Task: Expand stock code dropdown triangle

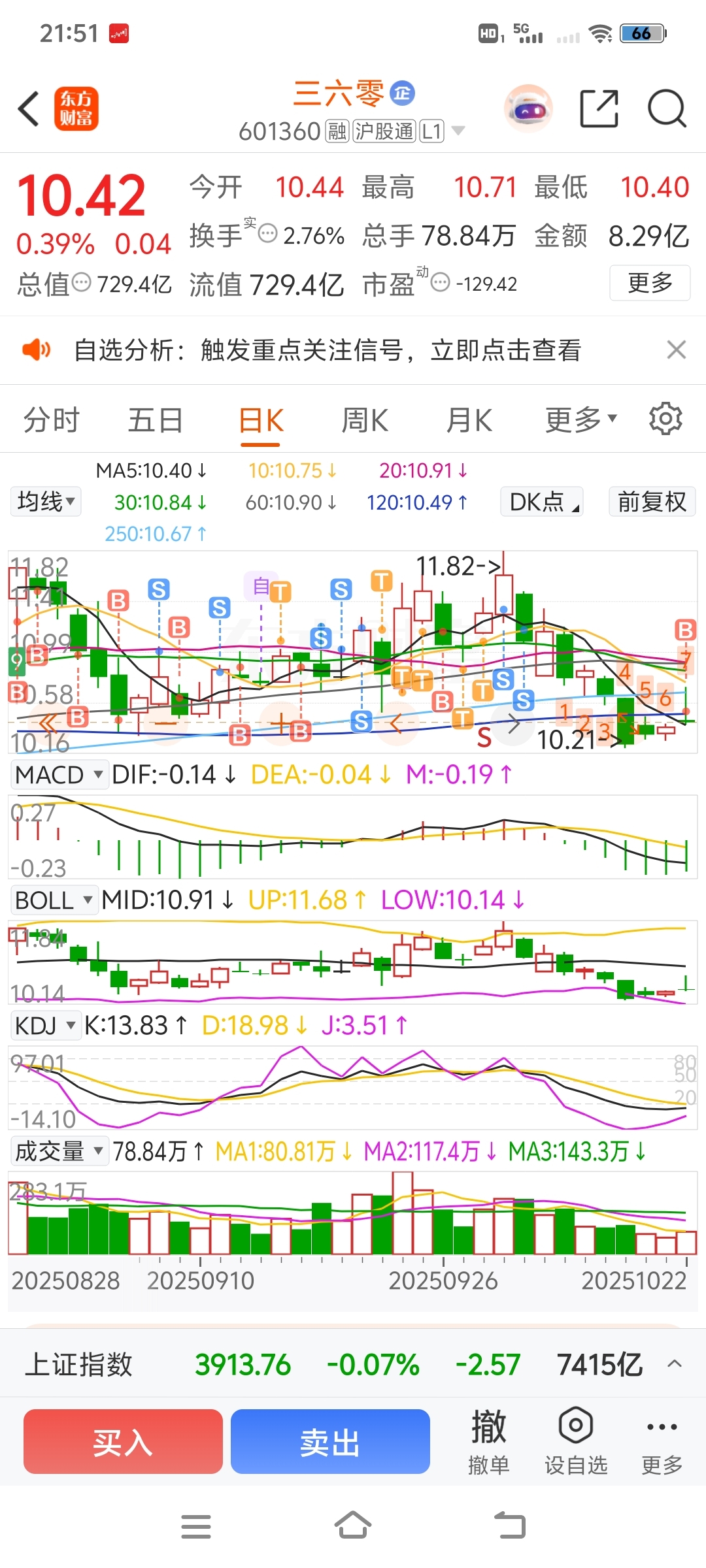Action: pos(458,131)
